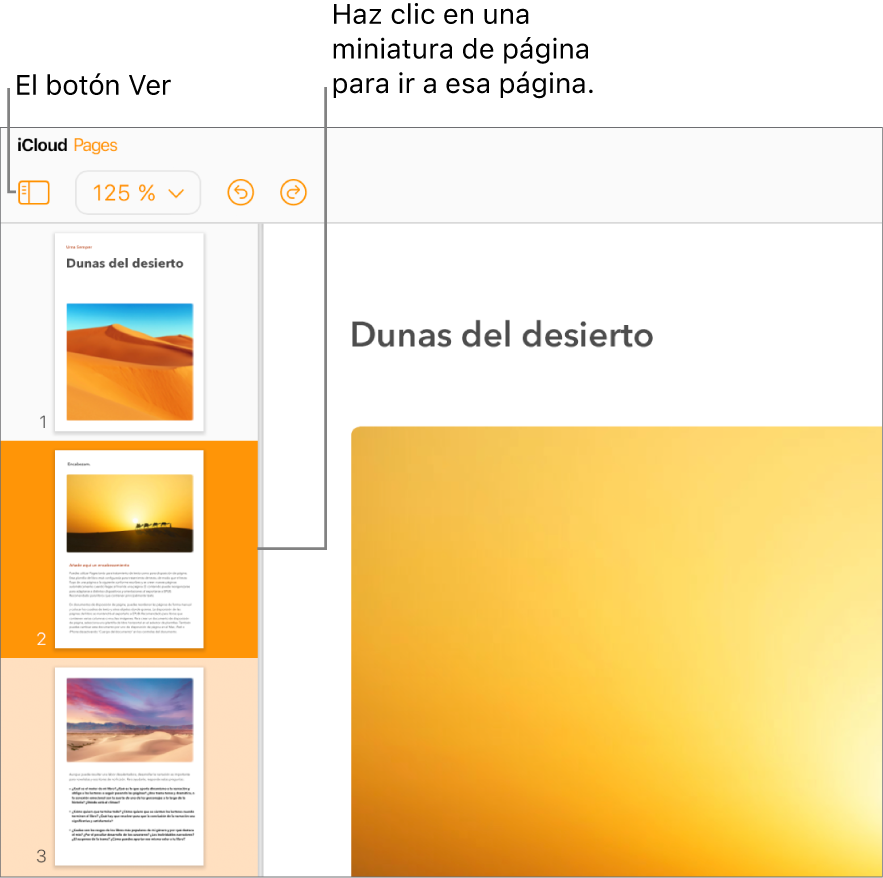Click the sidebar divider scrollbar strip
Screen dimensions: 883x878
pos(261,550)
